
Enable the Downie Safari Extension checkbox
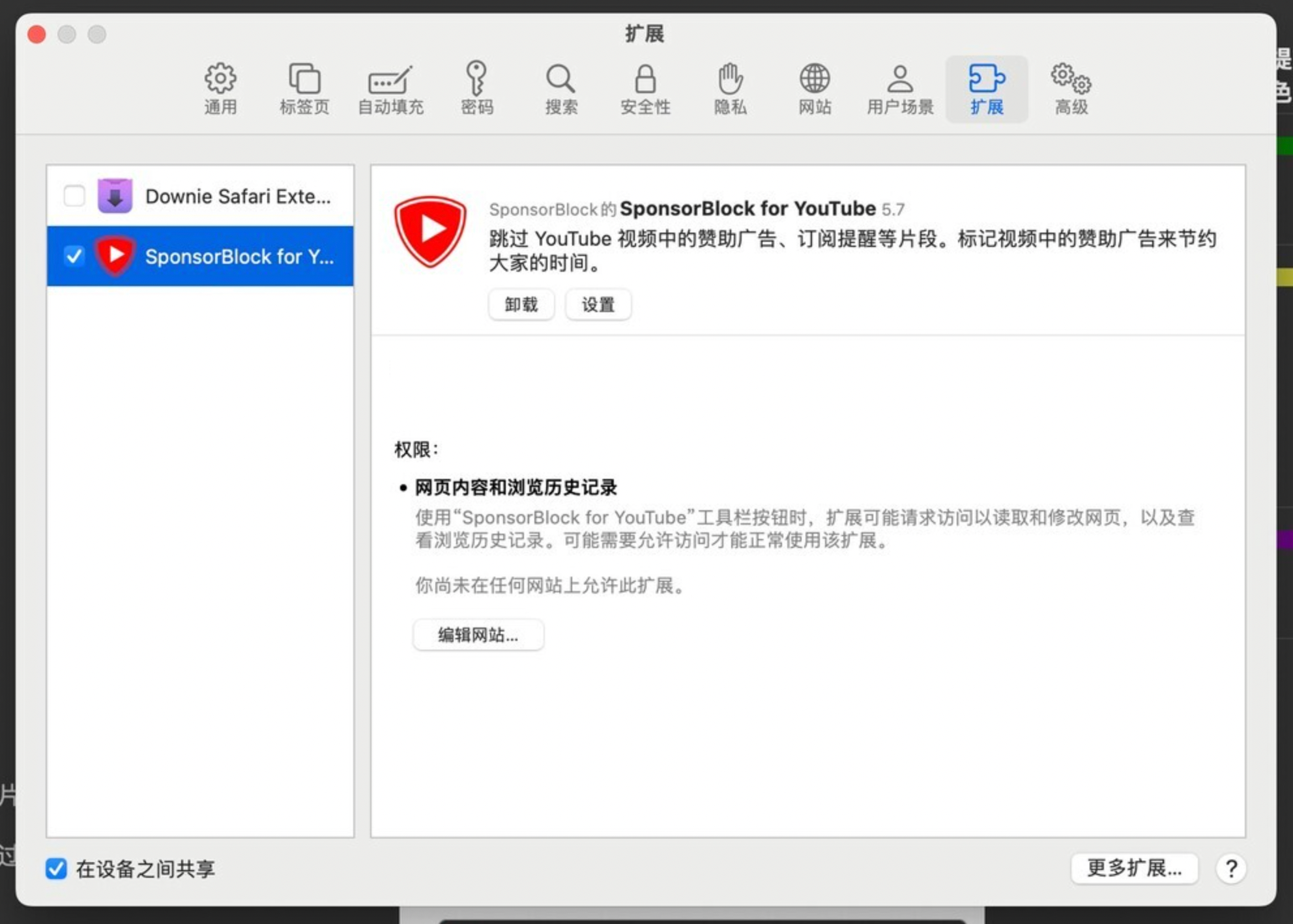(x=74, y=195)
